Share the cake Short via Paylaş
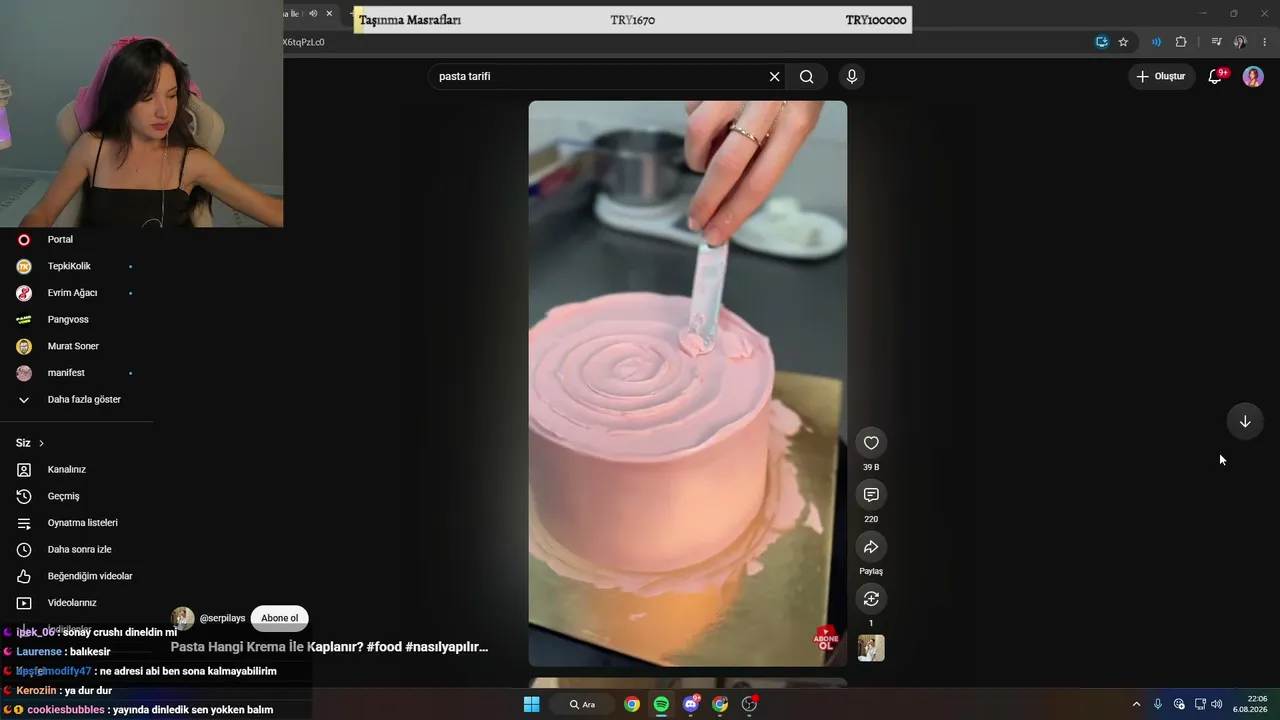1280x720 pixels. click(x=871, y=547)
